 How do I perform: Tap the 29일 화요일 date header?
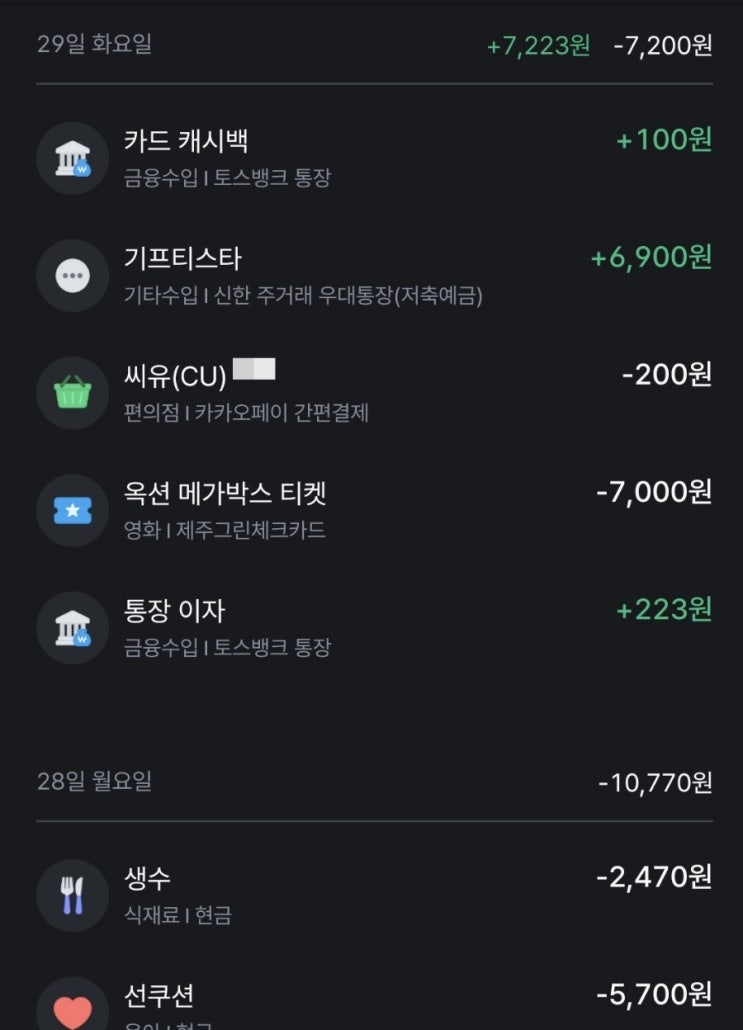click(94, 45)
